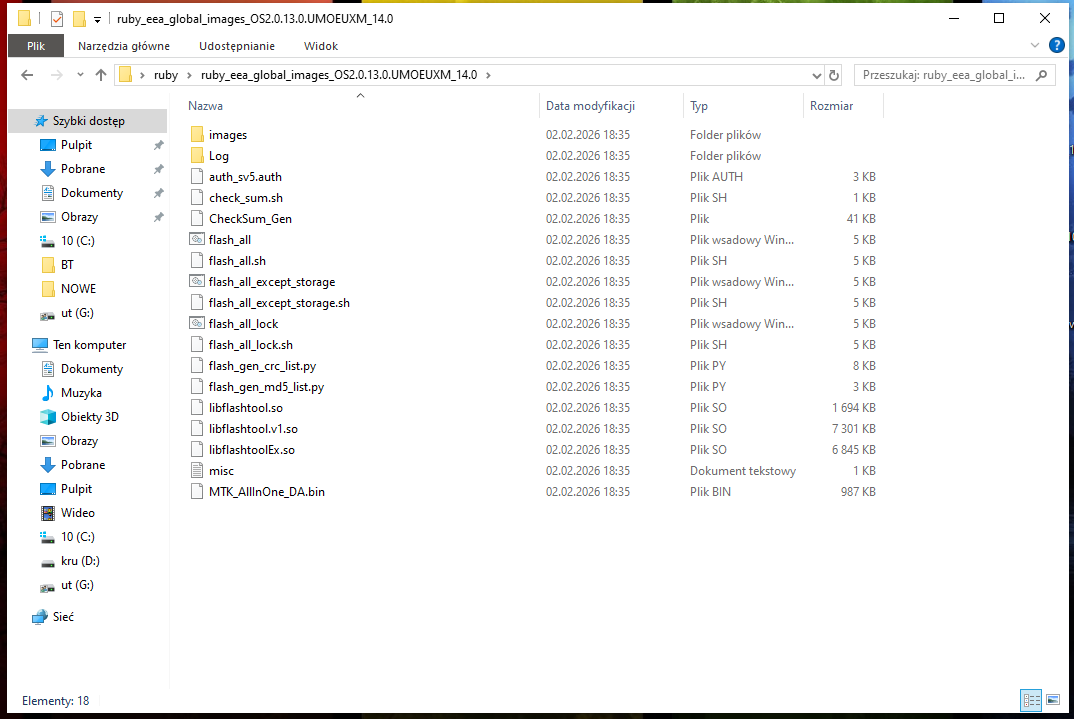Viewport: 1074px width, 719px height.
Task: Switch to large icons view
Action: tap(1052, 700)
